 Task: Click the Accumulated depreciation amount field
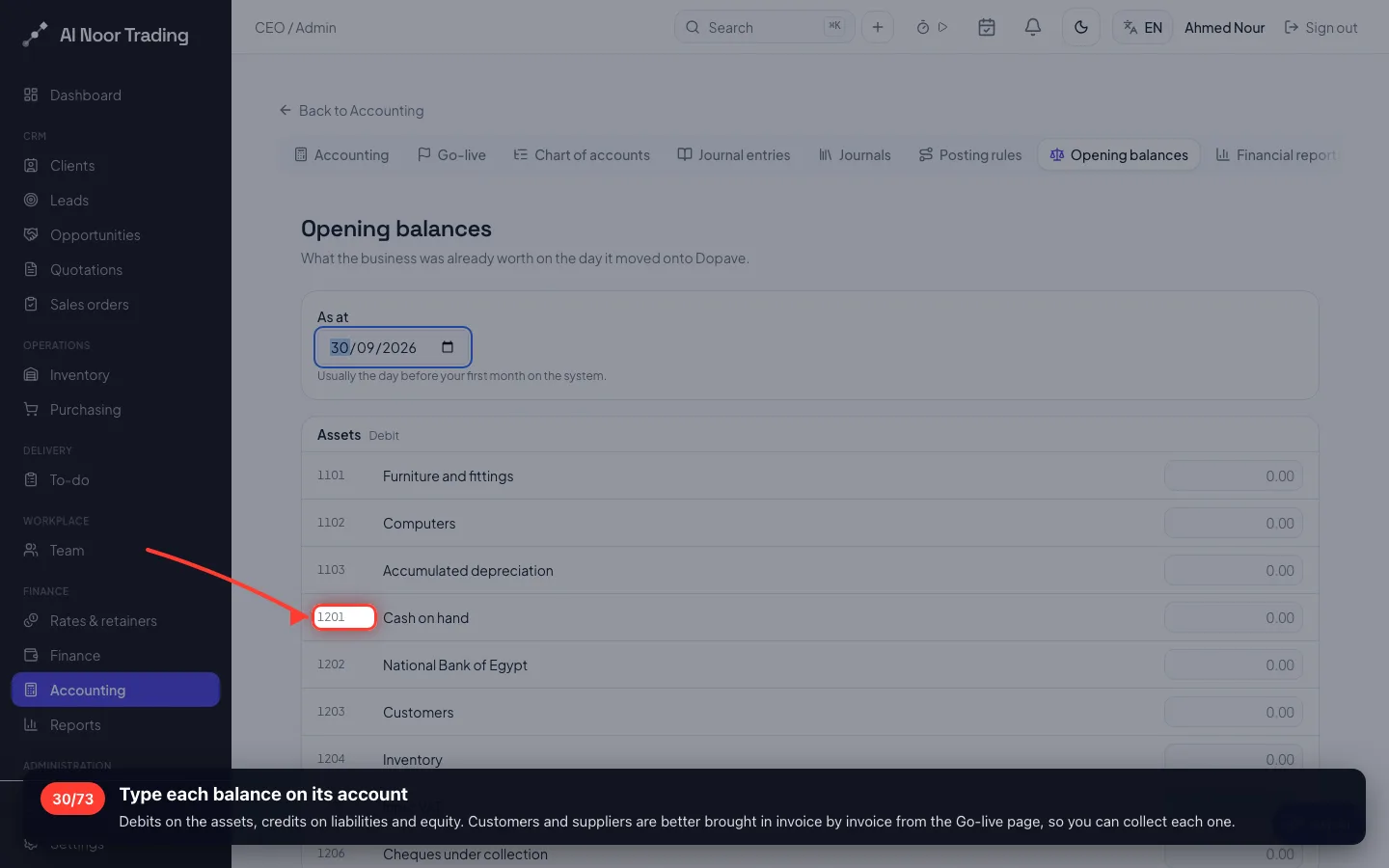point(1233,570)
